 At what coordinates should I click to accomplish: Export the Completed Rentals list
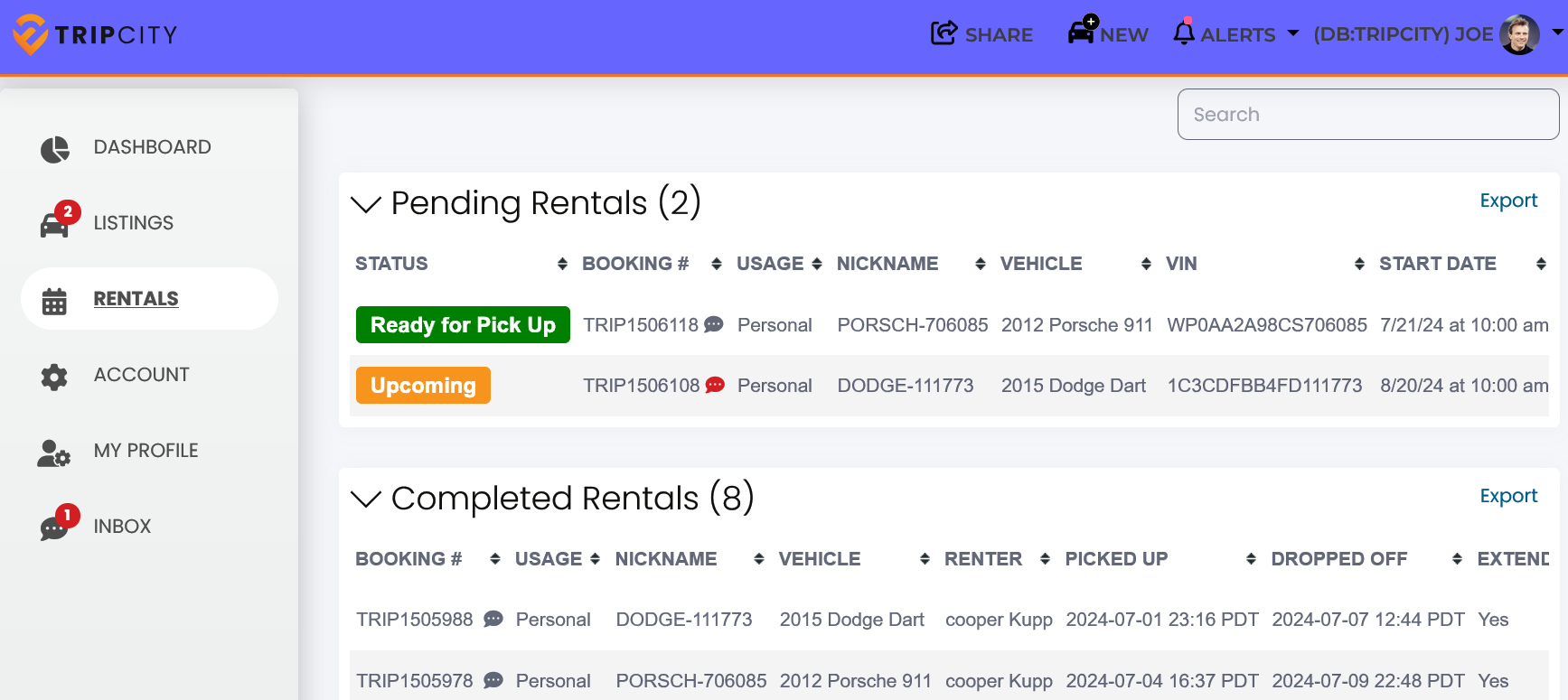[x=1508, y=496]
